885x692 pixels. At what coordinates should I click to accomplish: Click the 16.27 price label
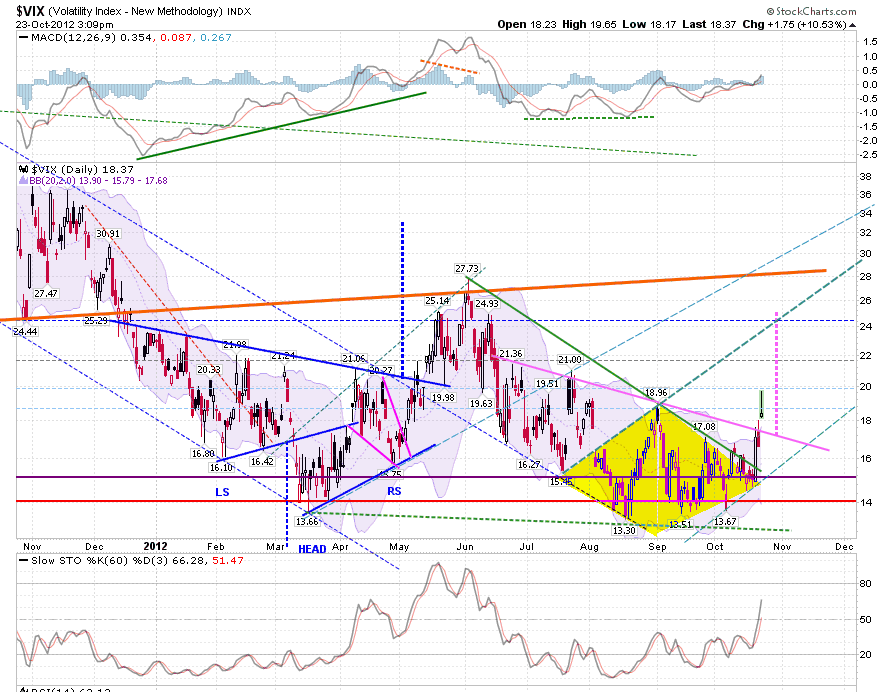tap(529, 465)
